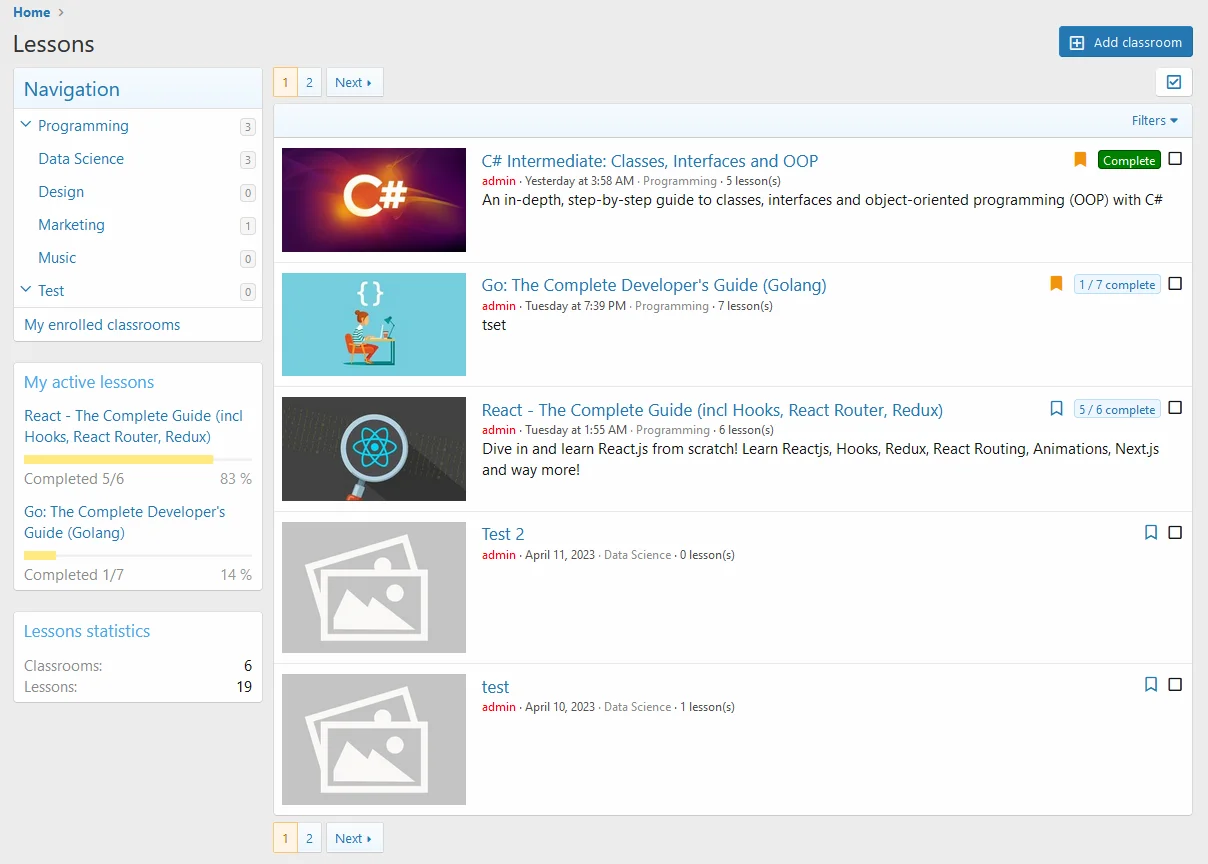Open My enrolled classrooms link

(x=102, y=325)
